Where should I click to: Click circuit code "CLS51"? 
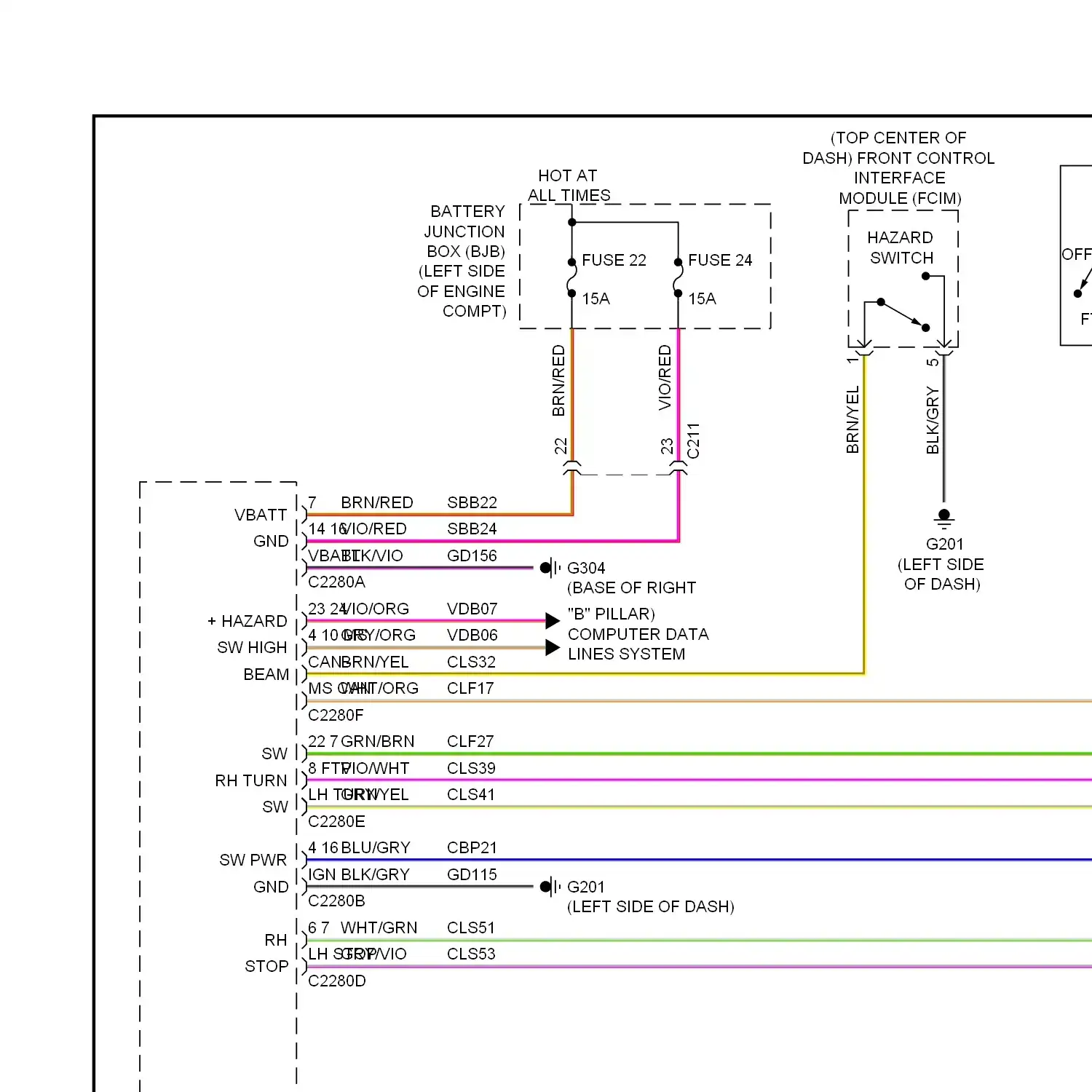(x=471, y=927)
